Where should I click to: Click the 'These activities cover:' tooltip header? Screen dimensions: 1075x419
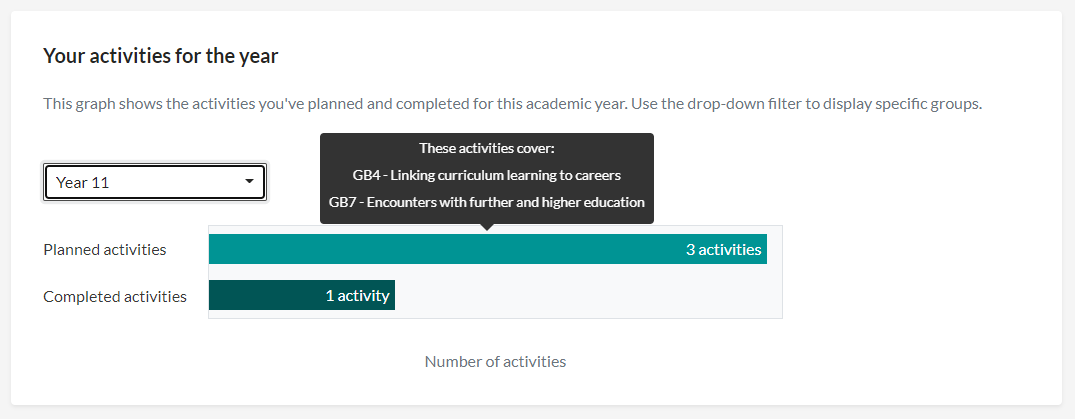[x=487, y=148]
